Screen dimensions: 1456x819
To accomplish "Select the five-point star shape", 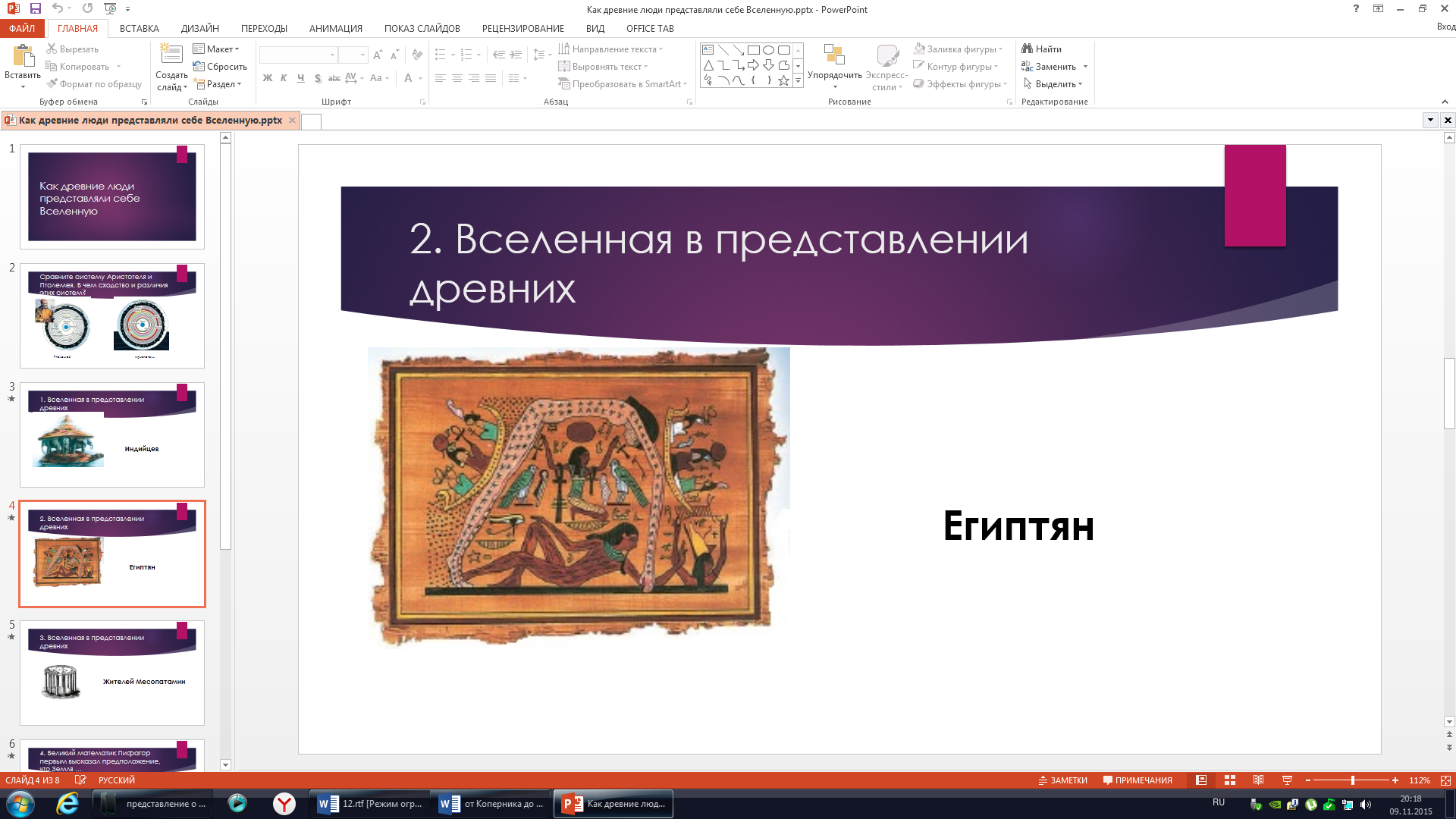I will coord(783,80).
